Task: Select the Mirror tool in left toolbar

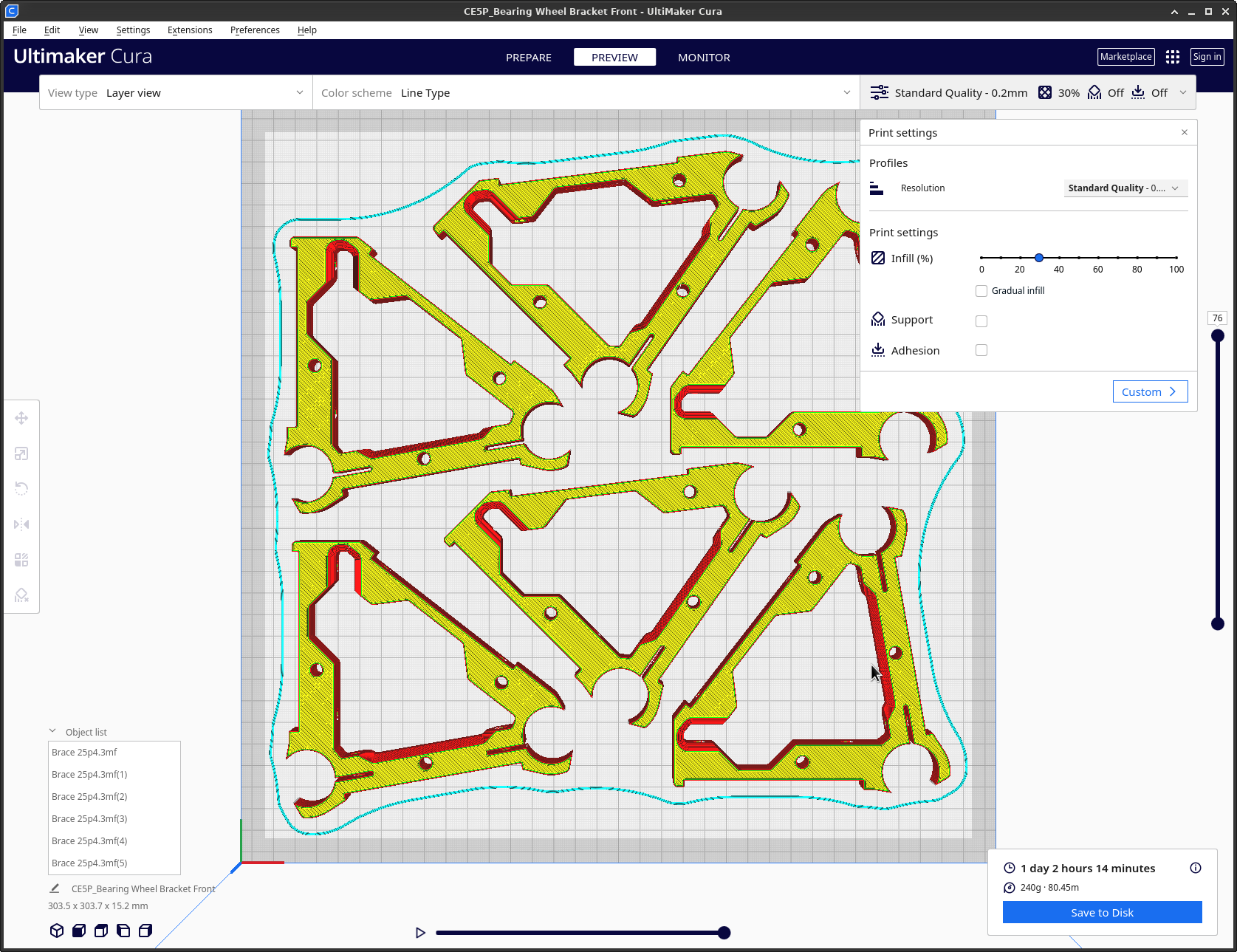Action: click(21, 524)
